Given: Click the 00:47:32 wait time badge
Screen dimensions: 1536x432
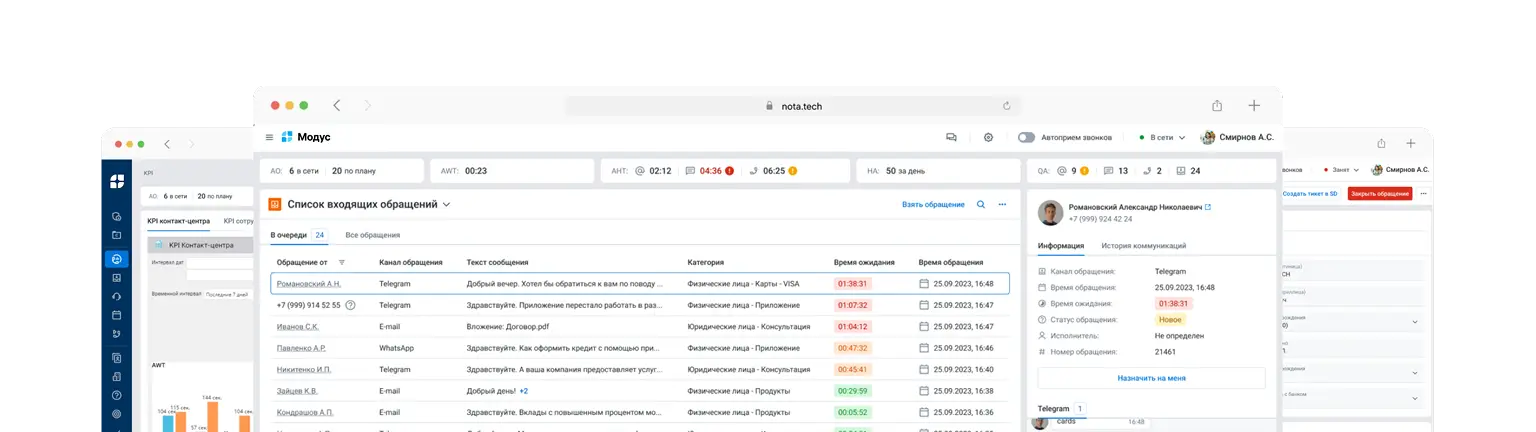Looking at the screenshot, I should [x=852, y=348].
